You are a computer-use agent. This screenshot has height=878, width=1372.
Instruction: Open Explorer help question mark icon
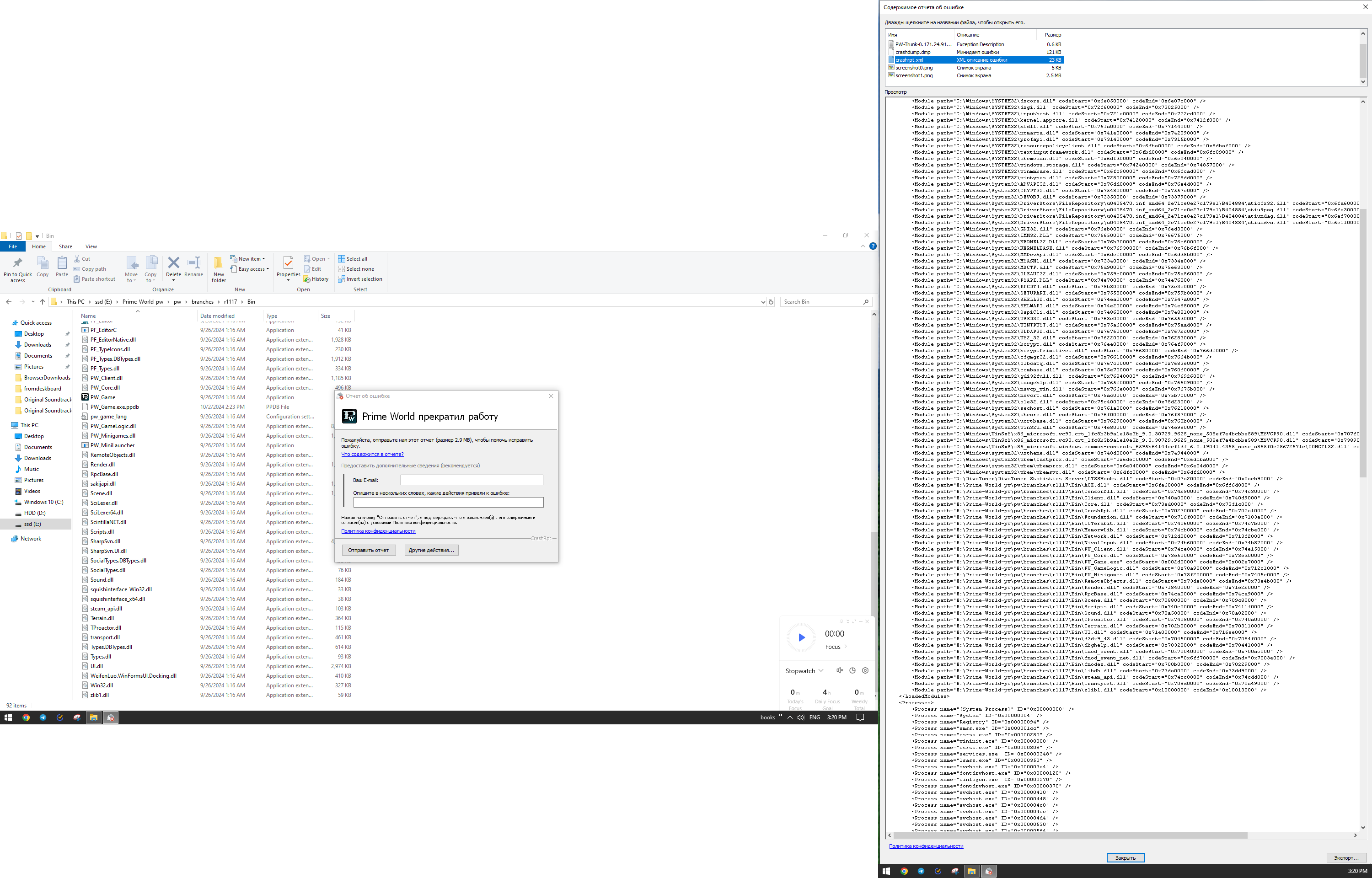click(873, 246)
